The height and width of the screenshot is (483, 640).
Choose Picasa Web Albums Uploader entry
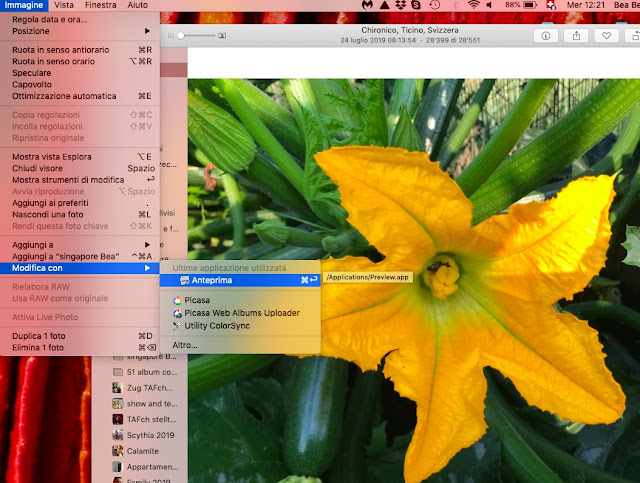tap(240, 313)
